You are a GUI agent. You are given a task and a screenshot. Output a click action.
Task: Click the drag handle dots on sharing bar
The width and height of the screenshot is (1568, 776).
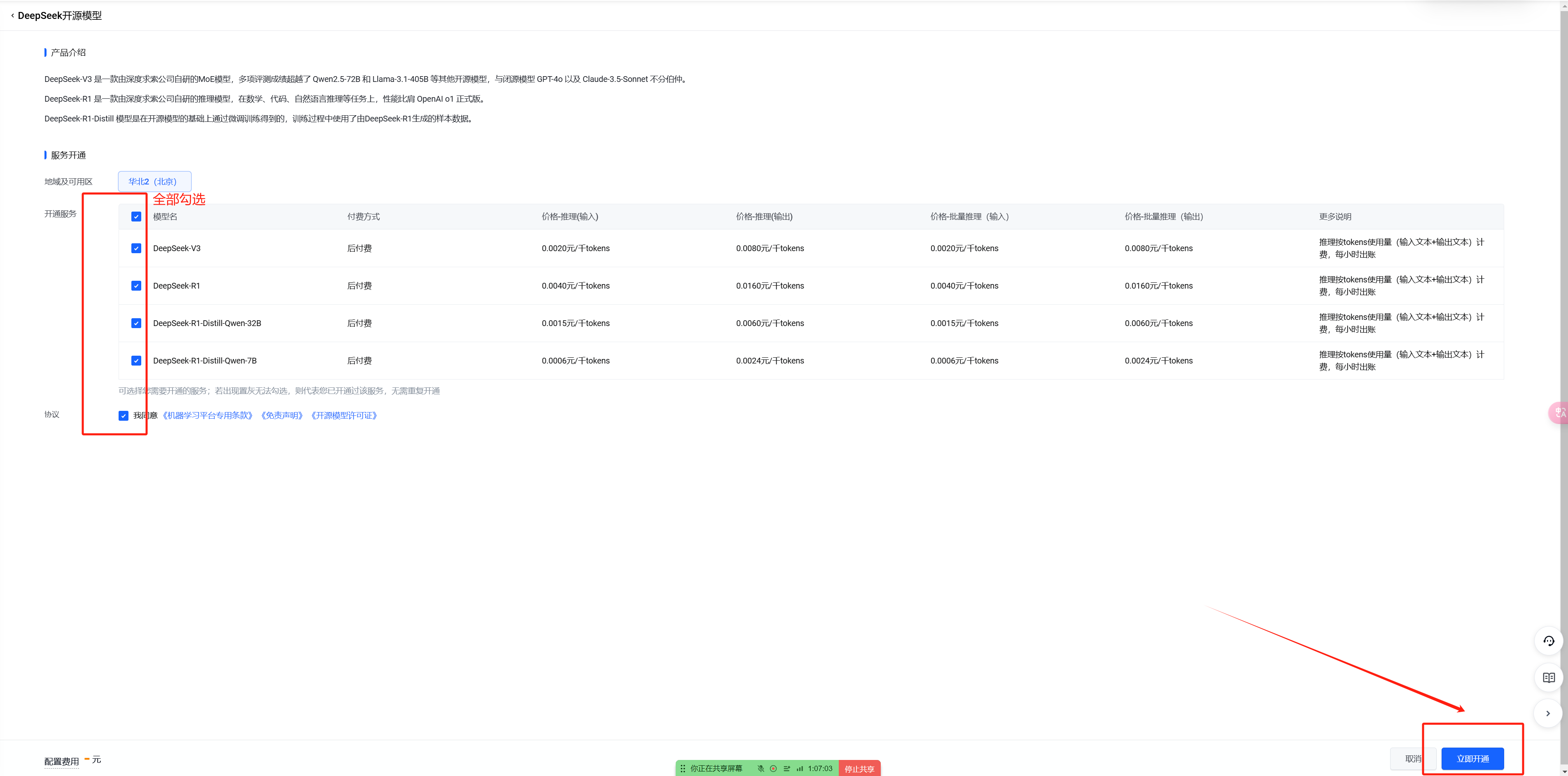point(683,768)
